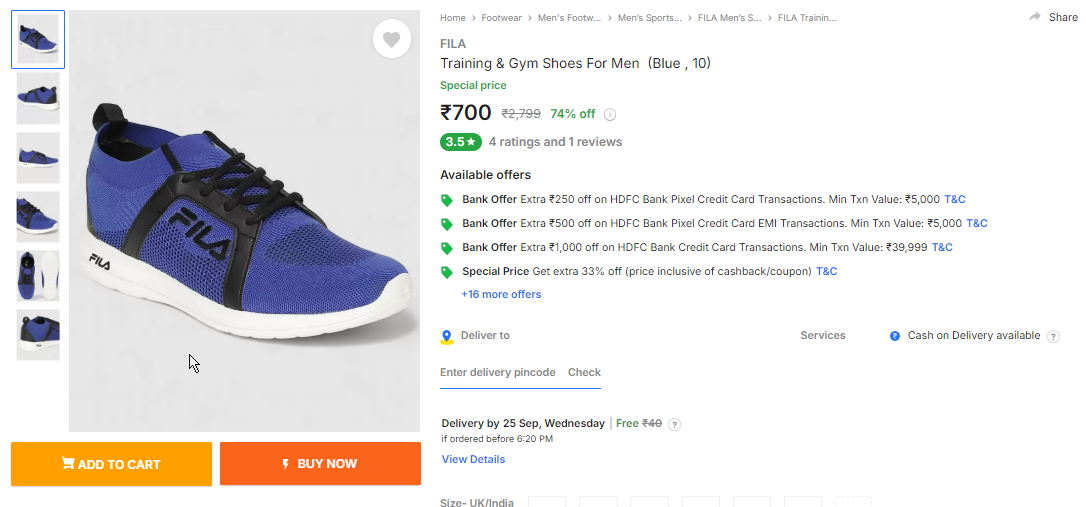Screen dimensions: 1086x507
Task: Select the sole view shoe thumbnail
Action: (38, 276)
